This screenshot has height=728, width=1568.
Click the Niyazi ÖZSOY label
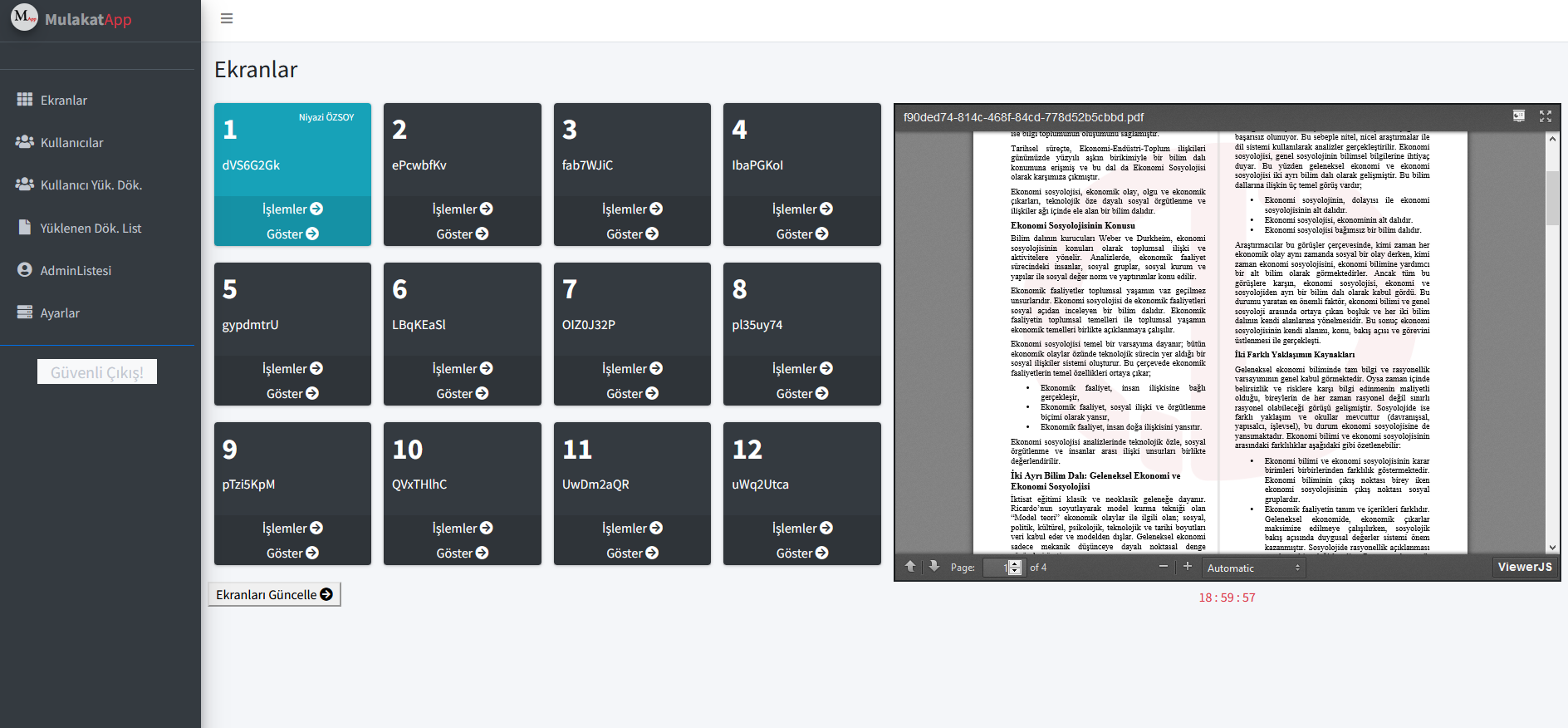326,117
